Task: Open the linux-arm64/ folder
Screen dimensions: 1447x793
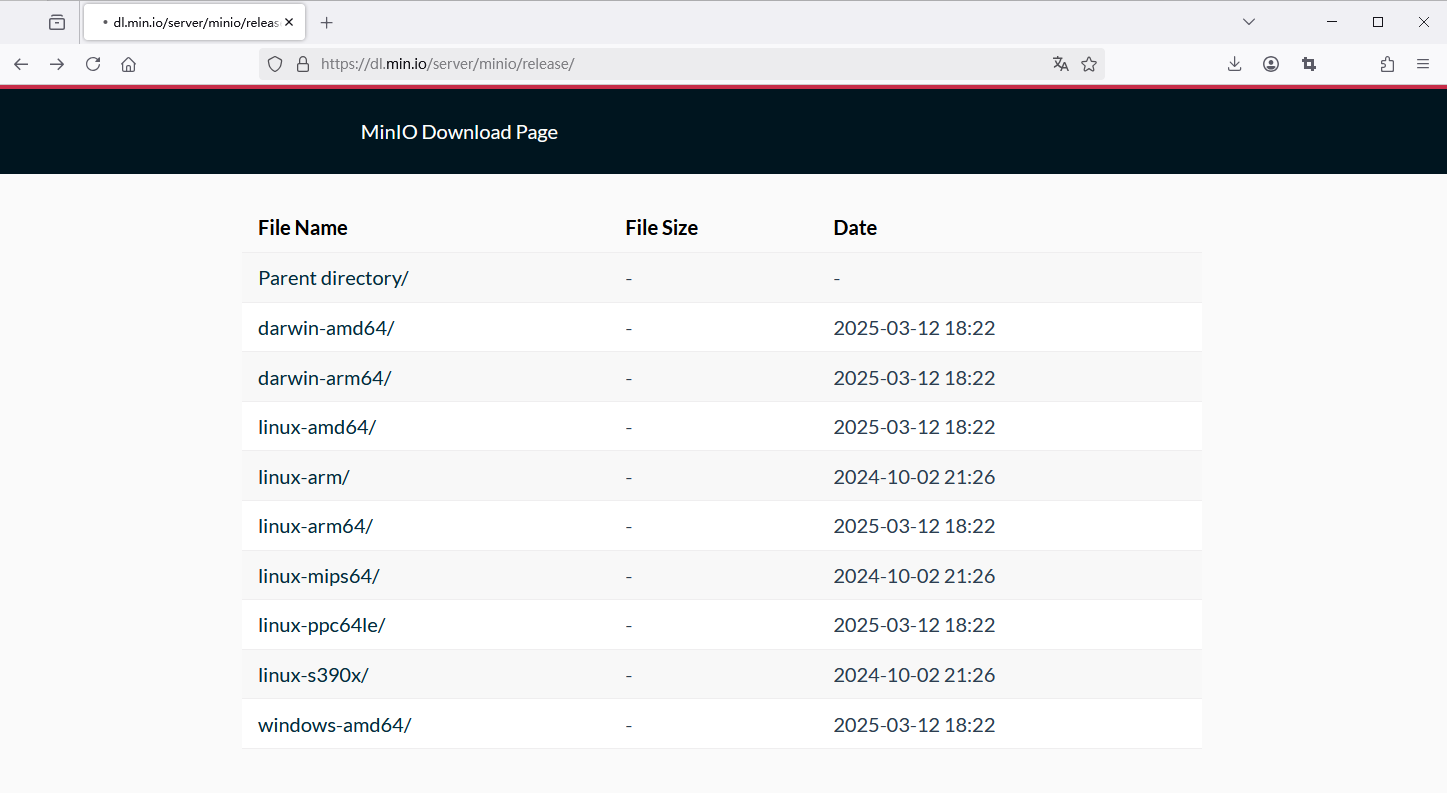Action: [x=316, y=526]
